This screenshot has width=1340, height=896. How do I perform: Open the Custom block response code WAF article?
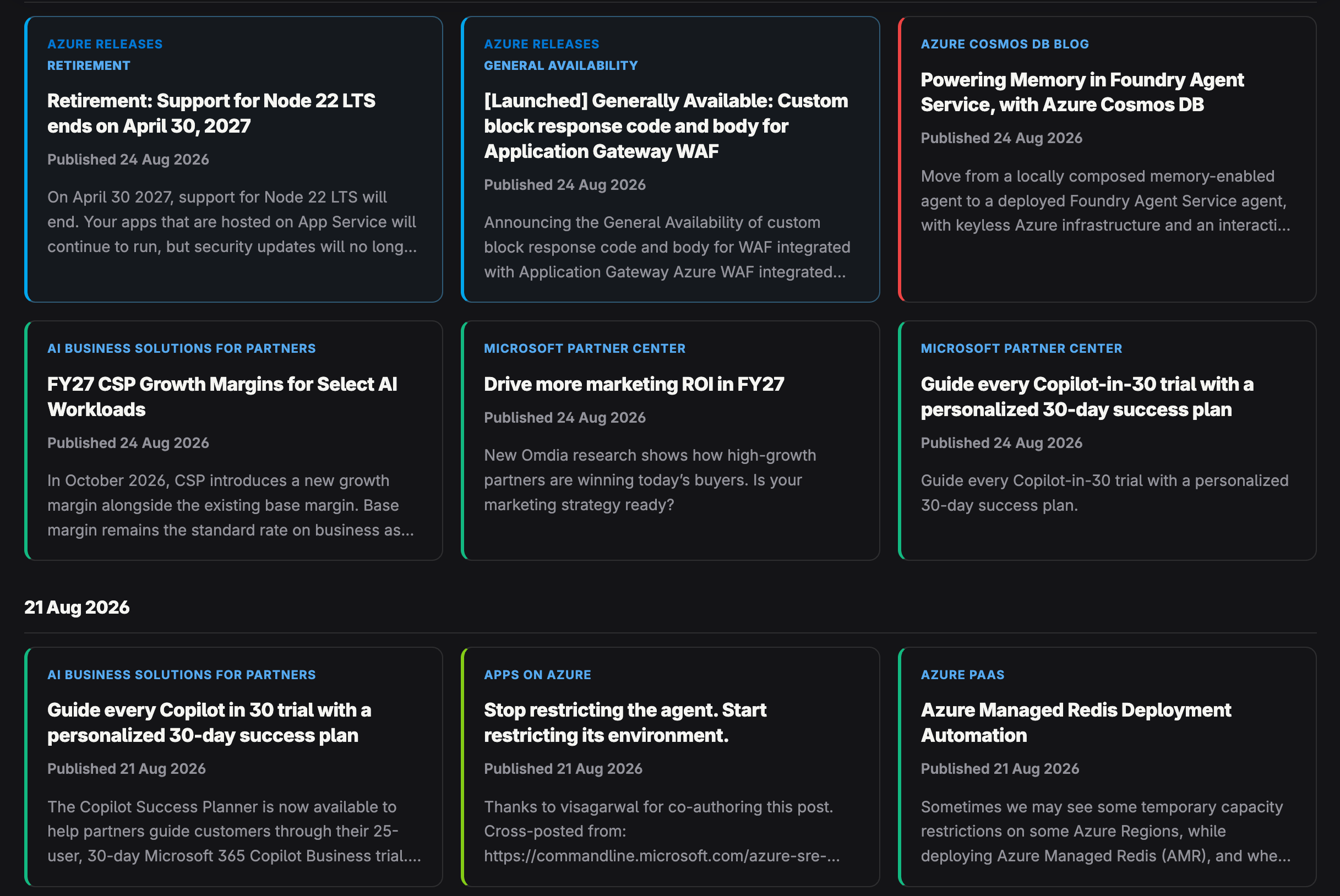[666, 125]
